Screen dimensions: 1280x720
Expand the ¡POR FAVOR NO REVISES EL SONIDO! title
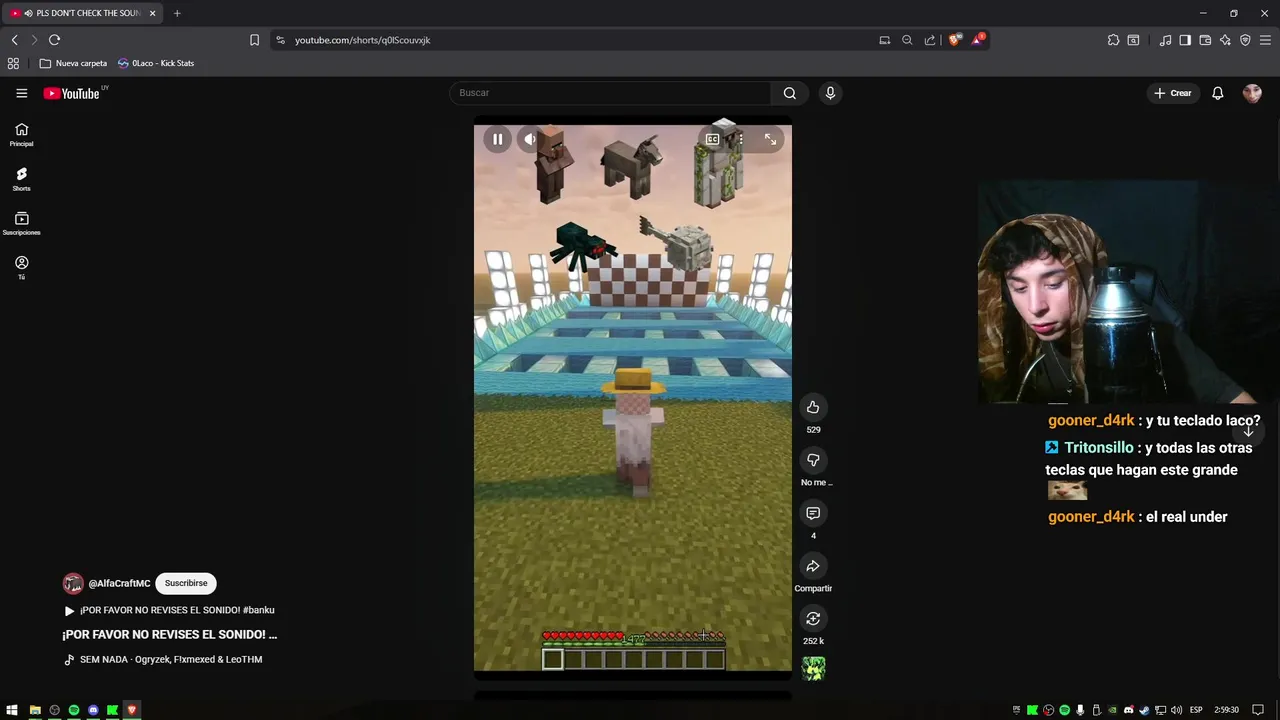point(169,635)
